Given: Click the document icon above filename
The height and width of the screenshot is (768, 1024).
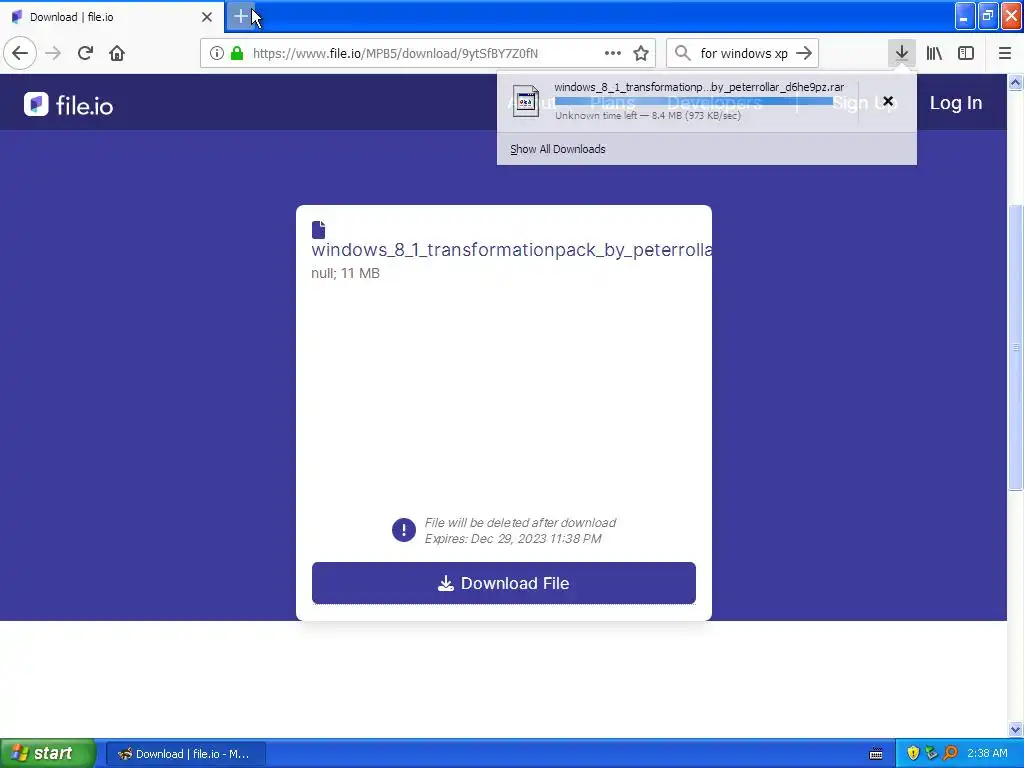Looking at the screenshot, I should tap(319, 229).
